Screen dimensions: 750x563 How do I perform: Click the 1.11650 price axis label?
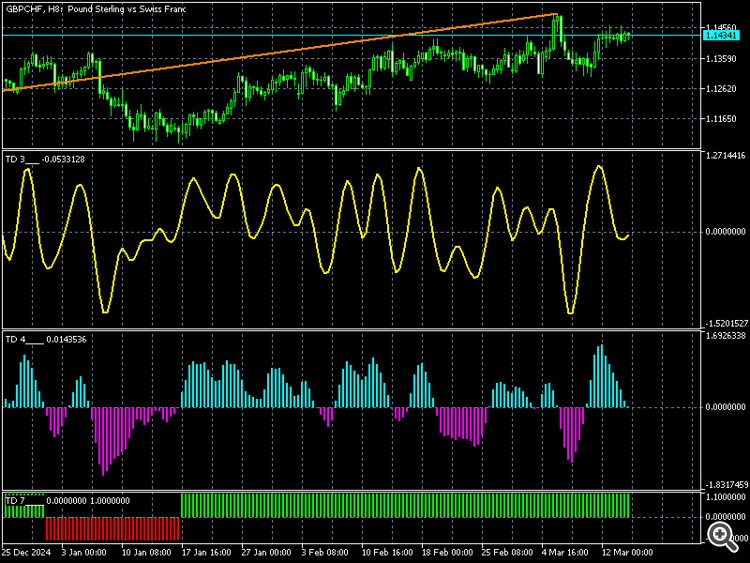721,119
